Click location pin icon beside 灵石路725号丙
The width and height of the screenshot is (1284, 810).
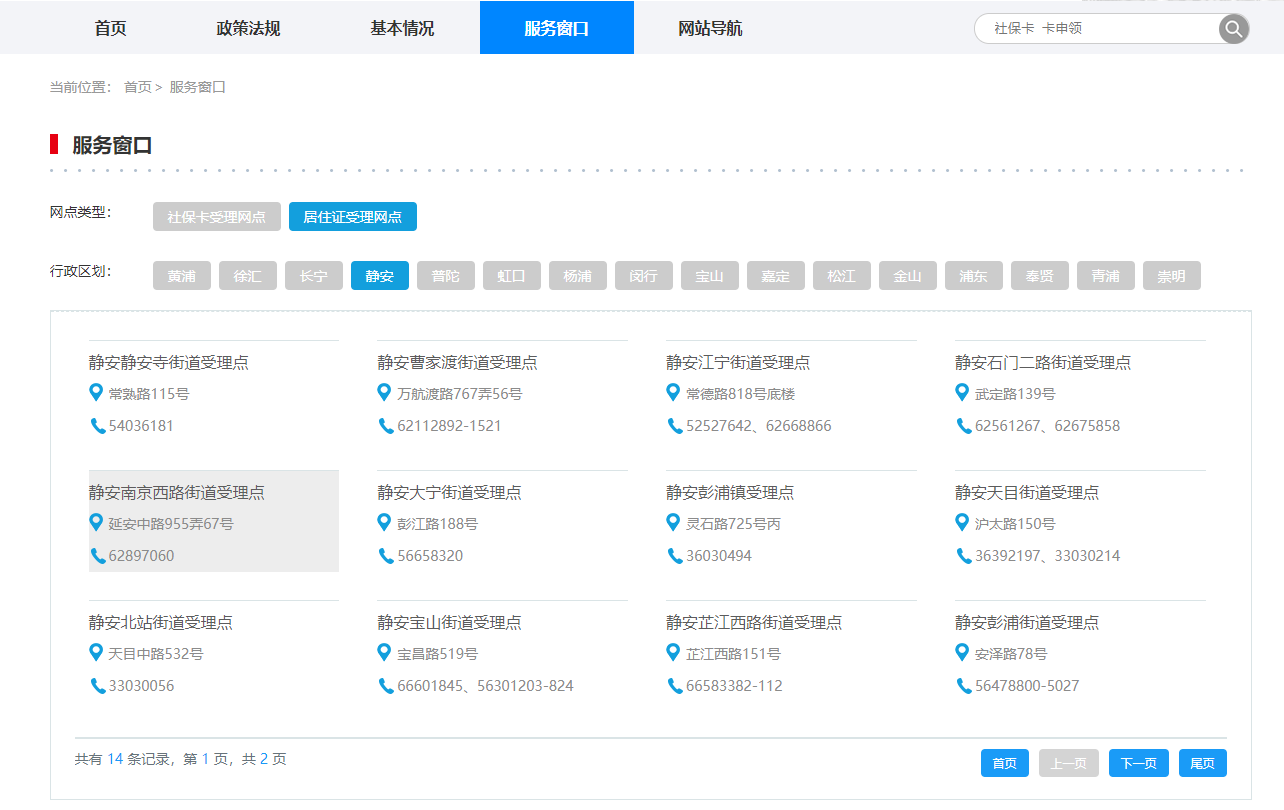(x=673, y=522)
